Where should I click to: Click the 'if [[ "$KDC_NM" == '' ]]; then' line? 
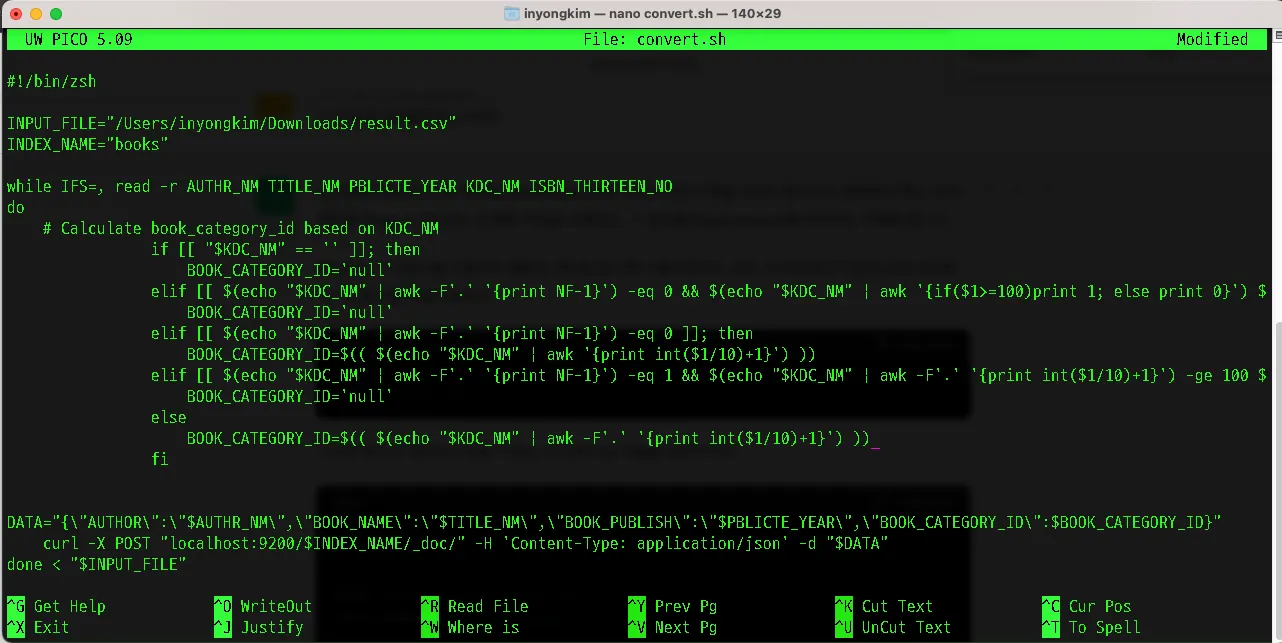point(286,249)
